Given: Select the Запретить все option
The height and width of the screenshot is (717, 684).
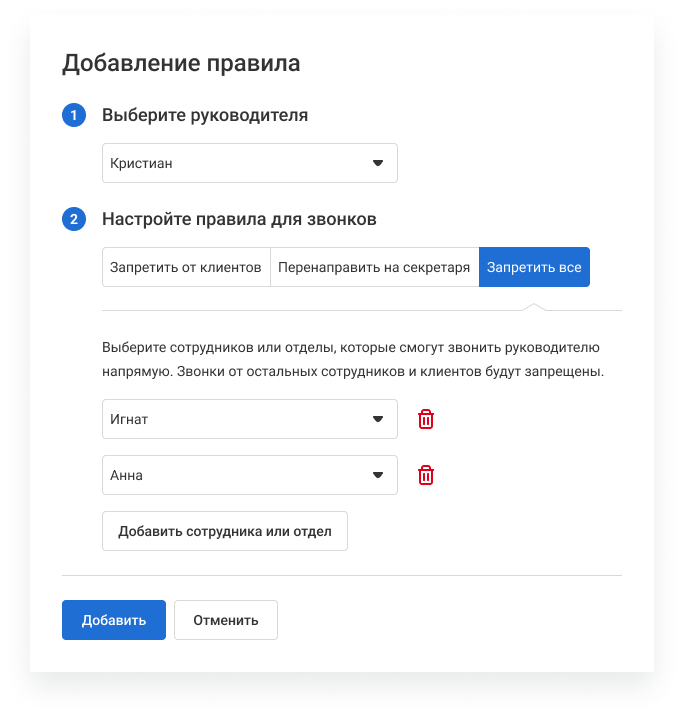Looking at the screenshot, I should coord(534,267).
